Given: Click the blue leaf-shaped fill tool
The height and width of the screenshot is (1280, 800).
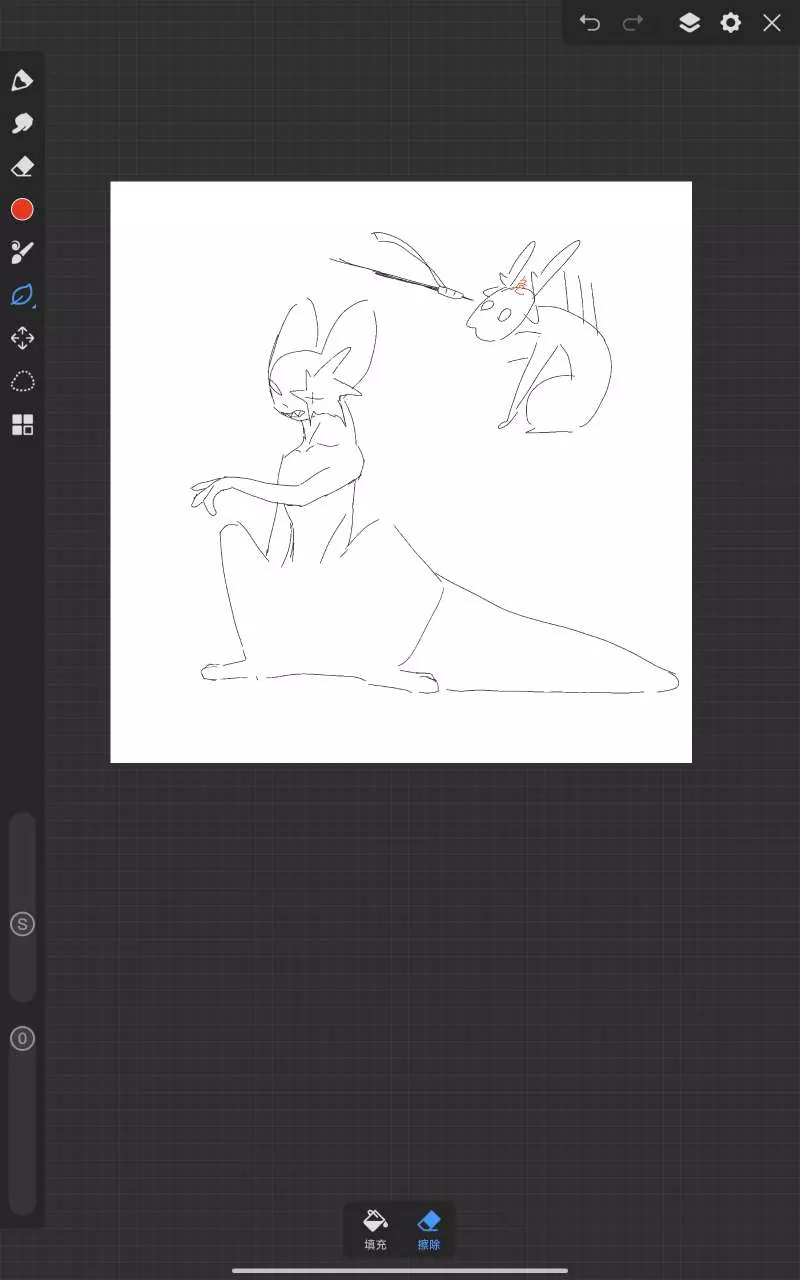Looking at the screenshot, I should [x=21, y=295].
